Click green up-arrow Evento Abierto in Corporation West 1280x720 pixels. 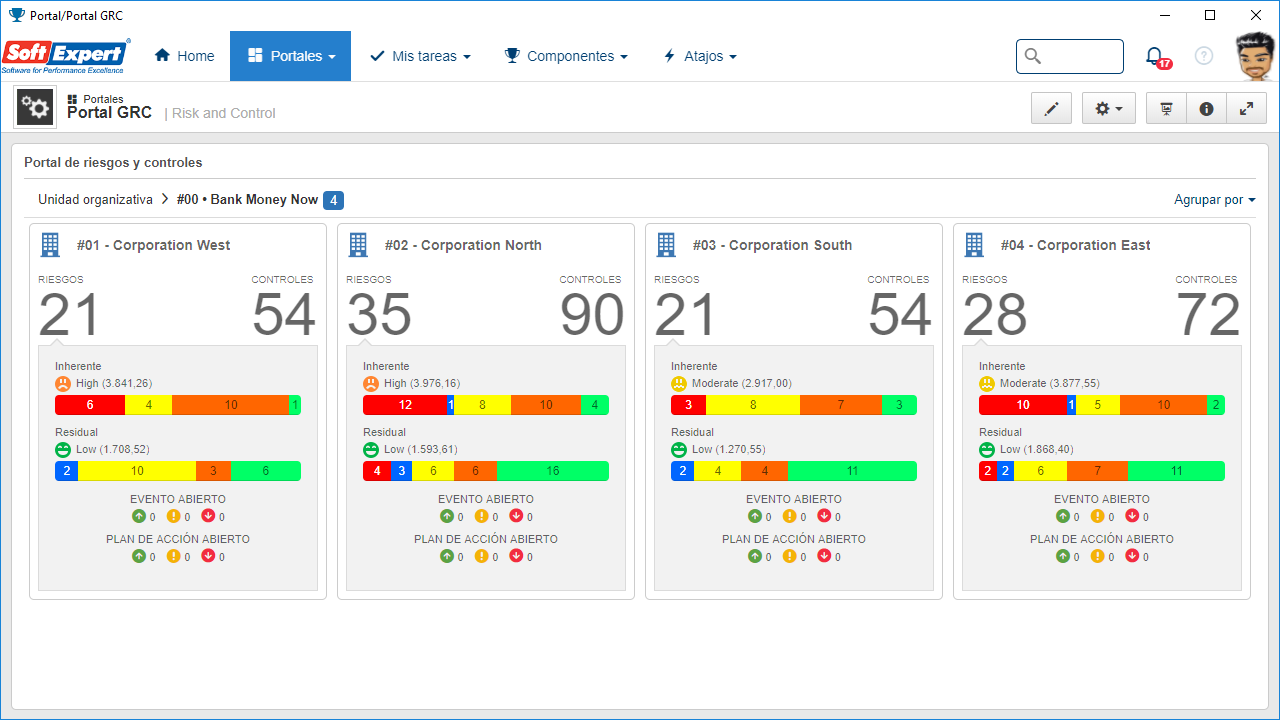[139, 516]
